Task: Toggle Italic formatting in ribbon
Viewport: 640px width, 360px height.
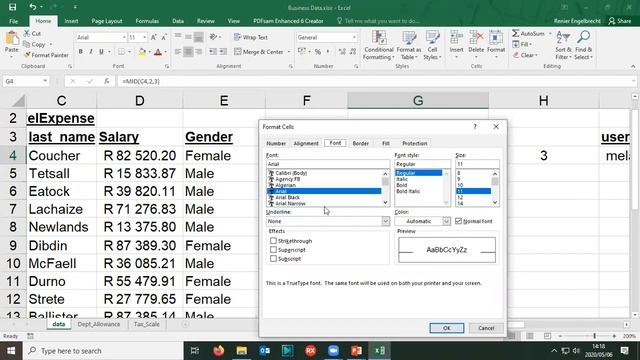Action: 91,52
